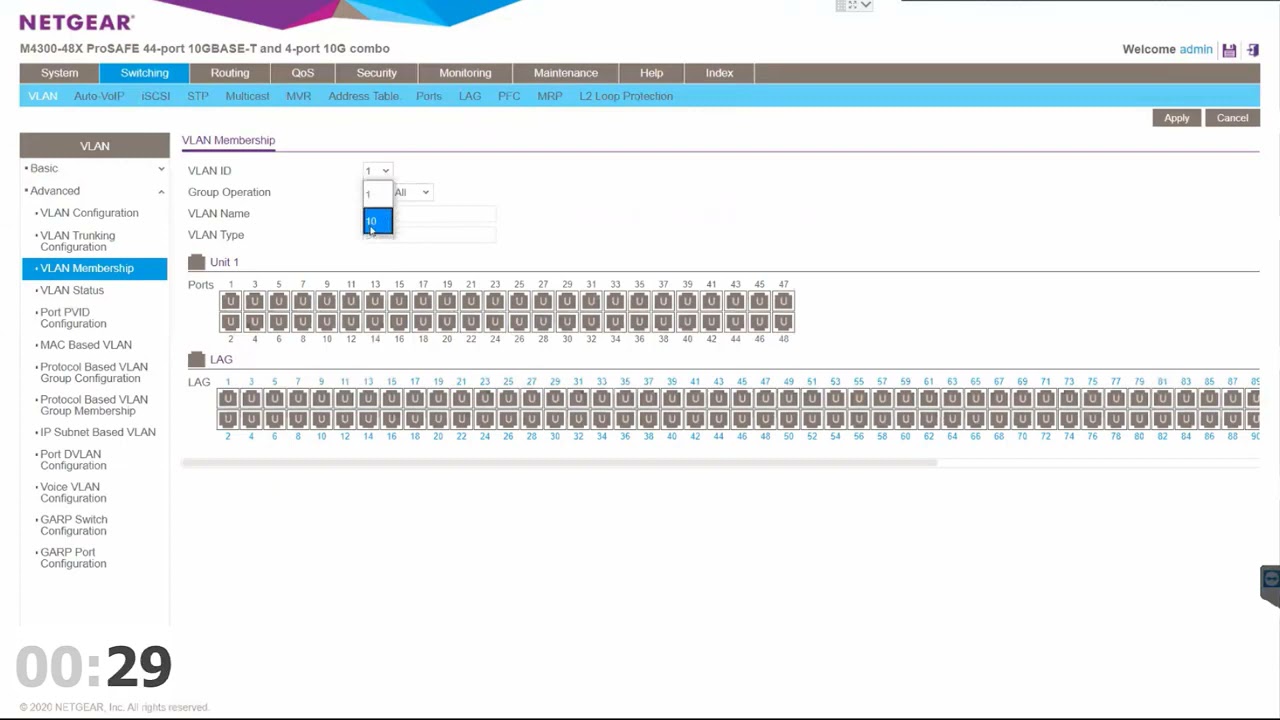Toggle LAG 9 membership icon
Image resolution: width=1280 pixels, height=720 pixels.
pos(321,398)
